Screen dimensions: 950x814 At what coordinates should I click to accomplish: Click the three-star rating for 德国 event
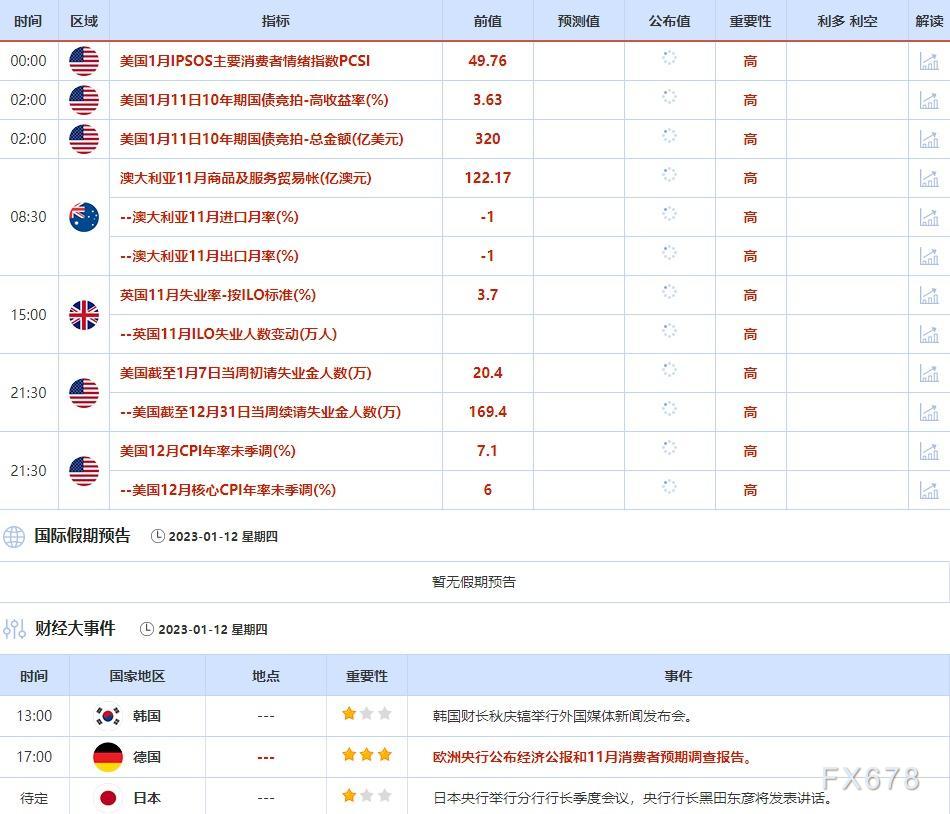(x=367, y=755)
